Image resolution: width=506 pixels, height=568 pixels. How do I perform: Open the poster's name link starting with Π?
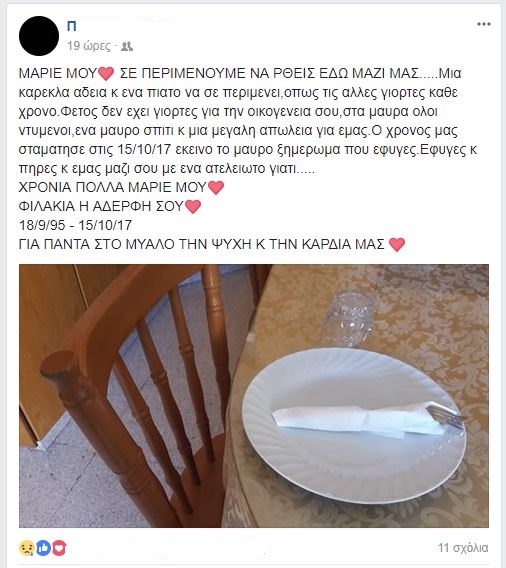pos(72,26)
